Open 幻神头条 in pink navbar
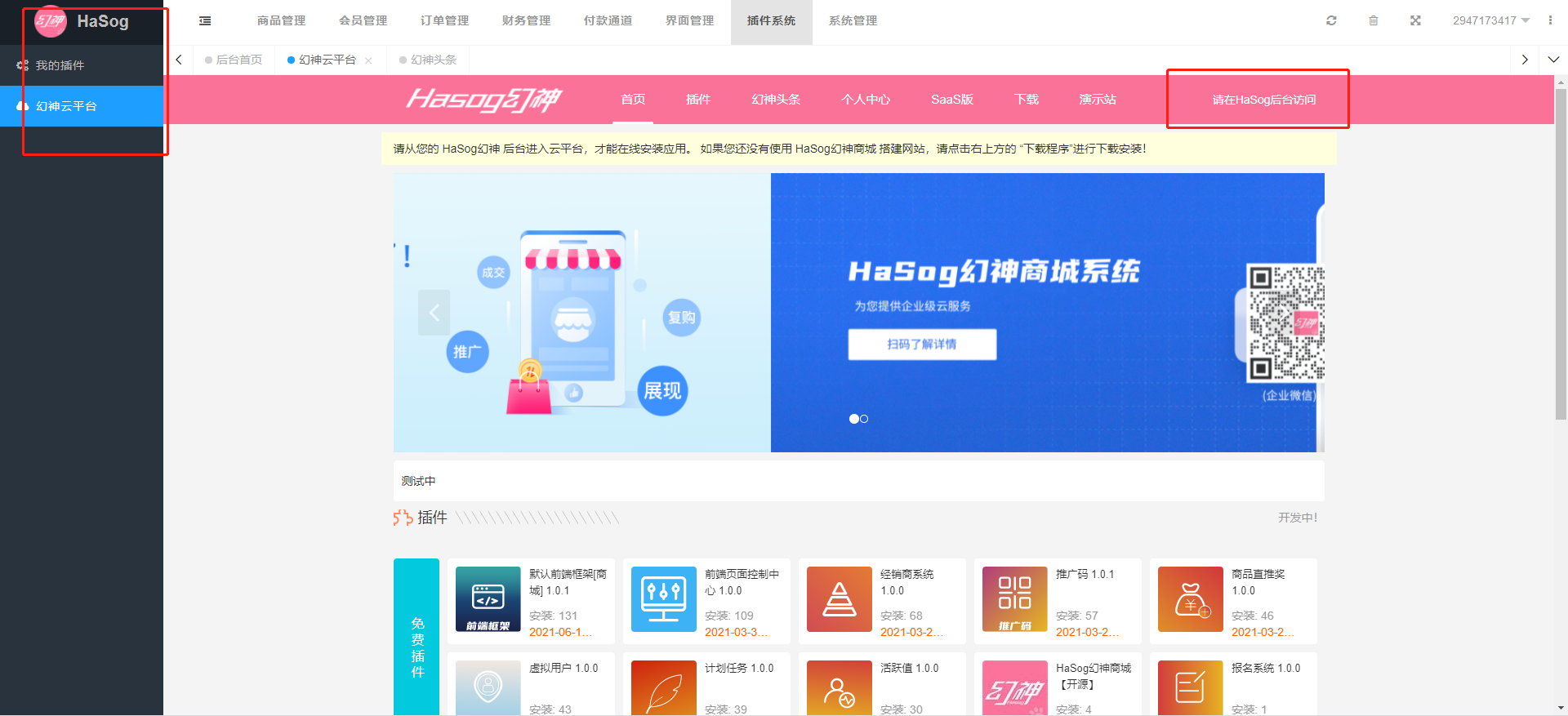The width and height of the screenshot is (1568, 716). coord(776,100)
